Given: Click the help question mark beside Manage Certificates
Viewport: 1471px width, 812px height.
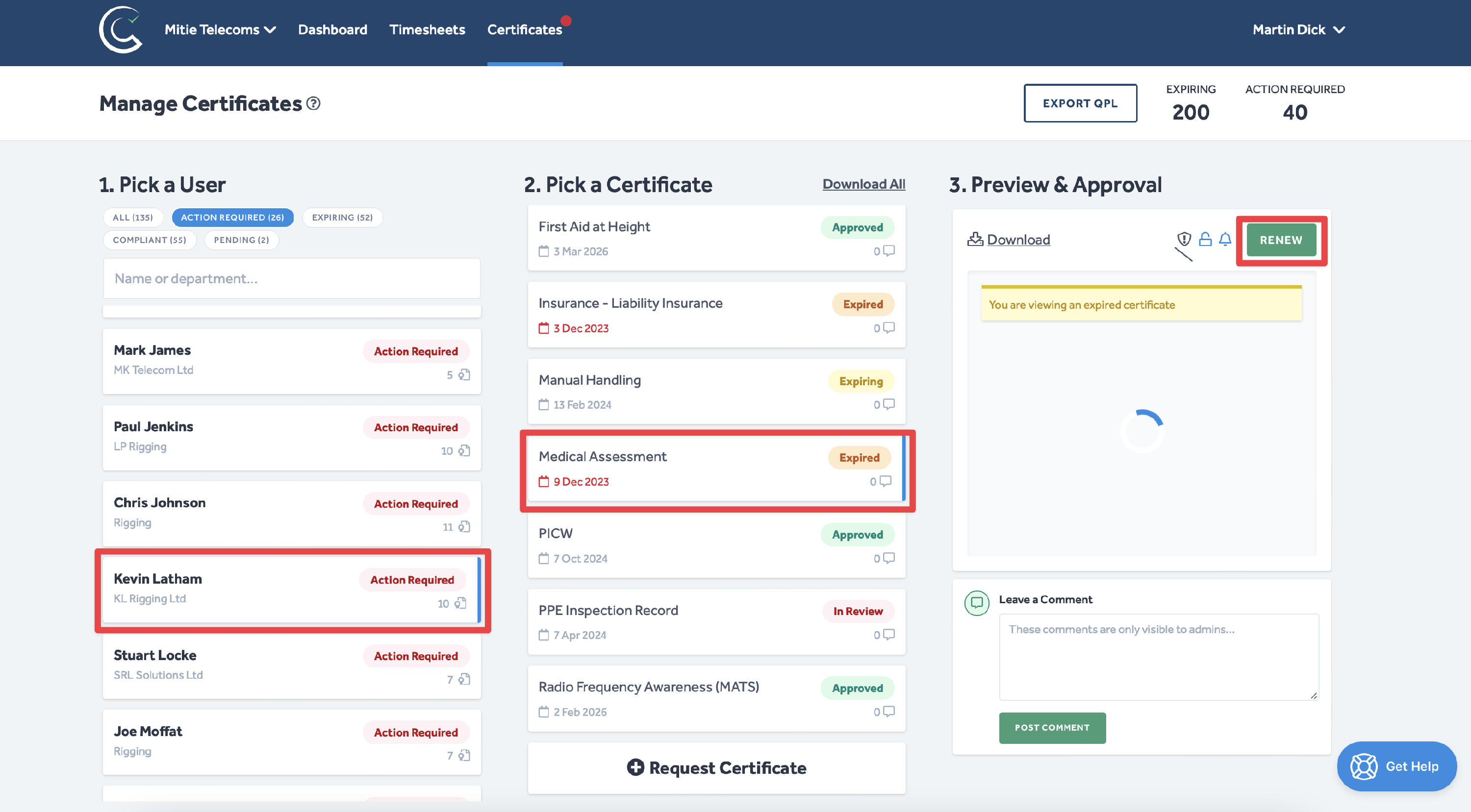Looking at the screenshot, I should click(x=313, y=103).
